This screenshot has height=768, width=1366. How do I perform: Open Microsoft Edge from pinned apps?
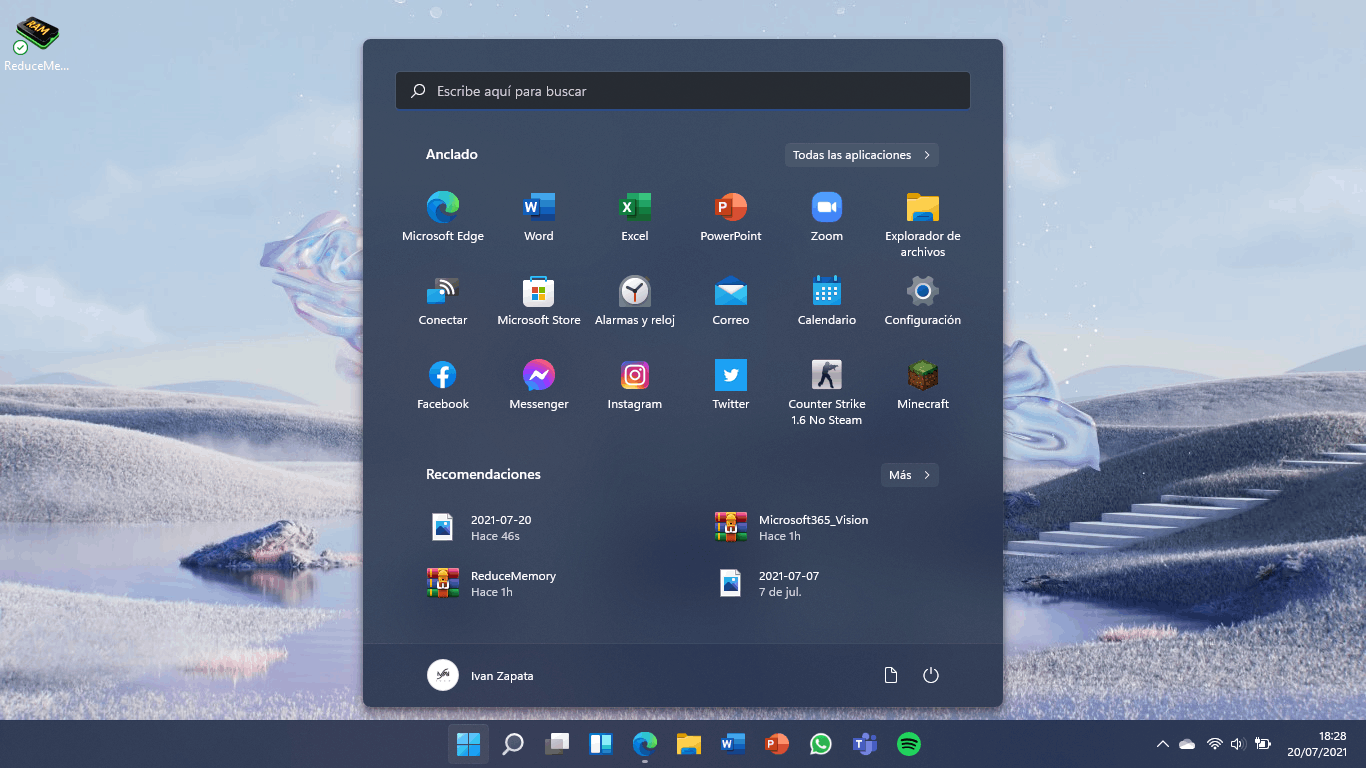(x=443, y=217)
